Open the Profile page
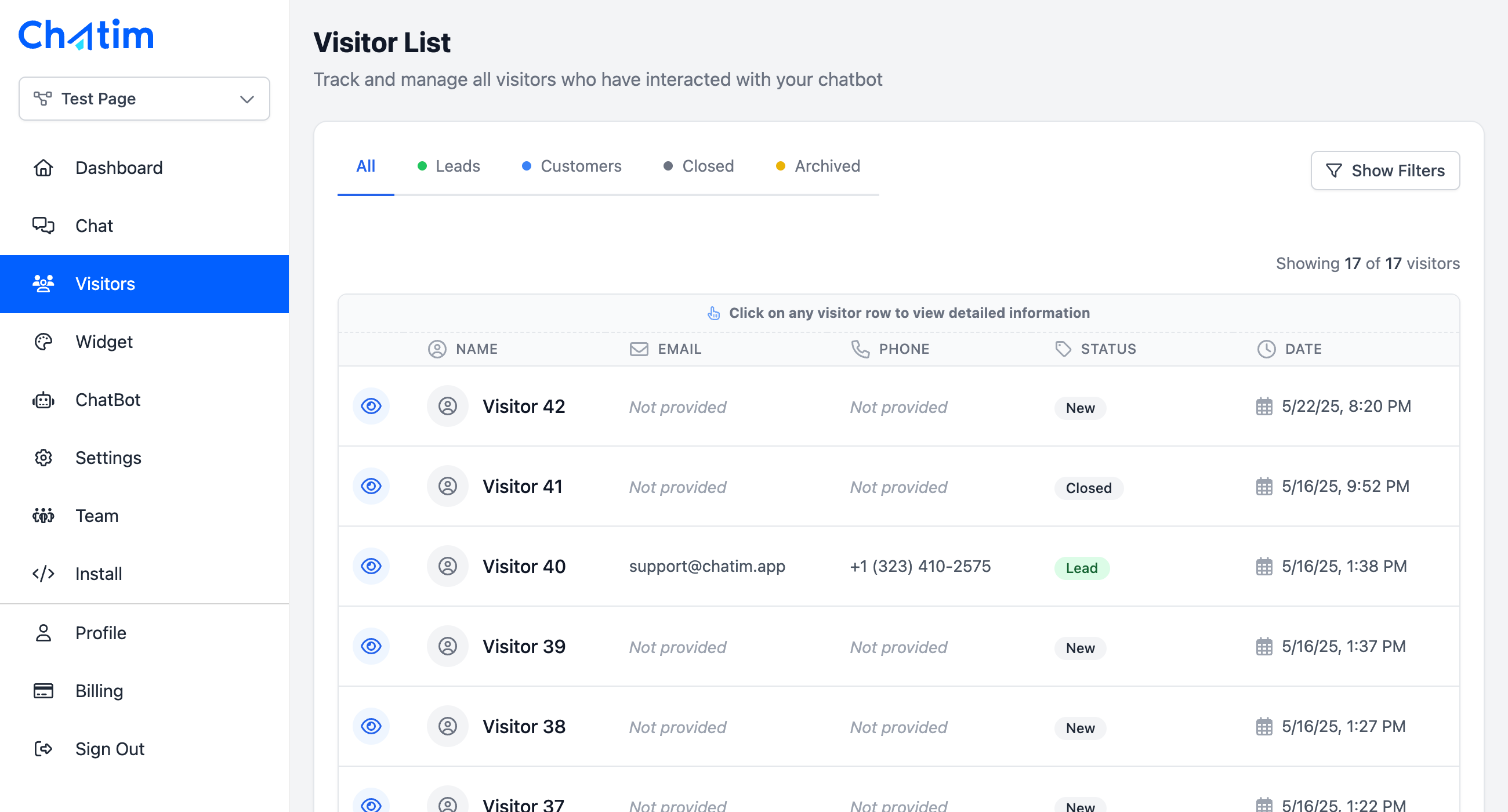Image resolution: width=1508 pixels, height=812 pixels. click(101, 633)
